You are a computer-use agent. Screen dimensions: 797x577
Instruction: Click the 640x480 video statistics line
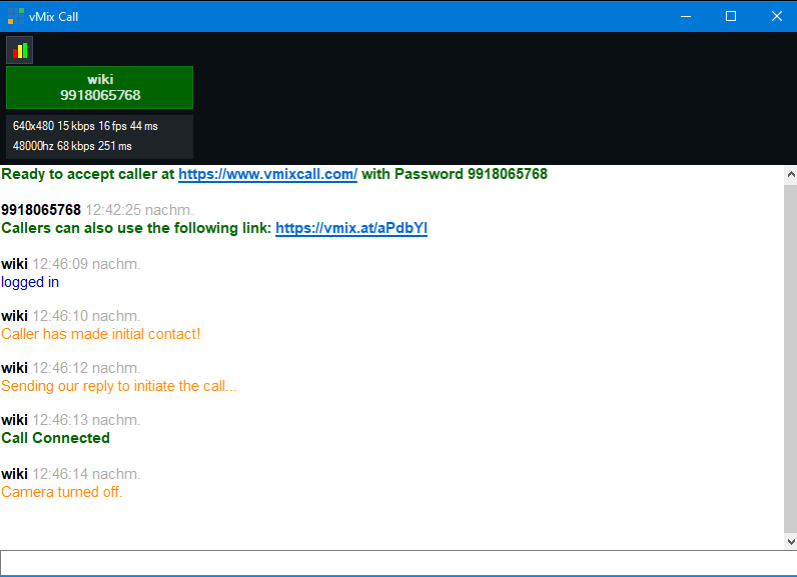(x=86, y=126)
